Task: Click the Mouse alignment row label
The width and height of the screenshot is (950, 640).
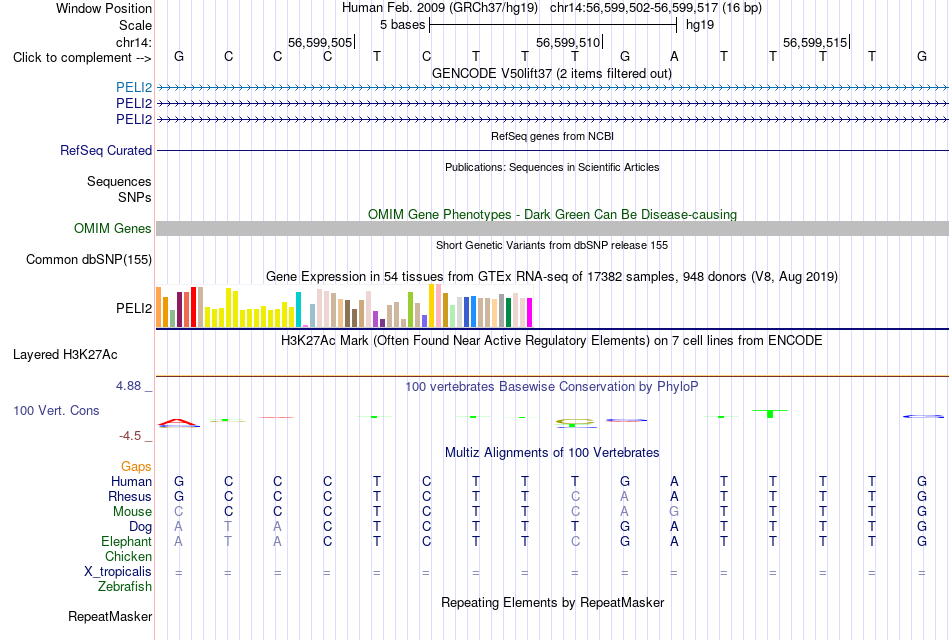Action: coord(132,512)
